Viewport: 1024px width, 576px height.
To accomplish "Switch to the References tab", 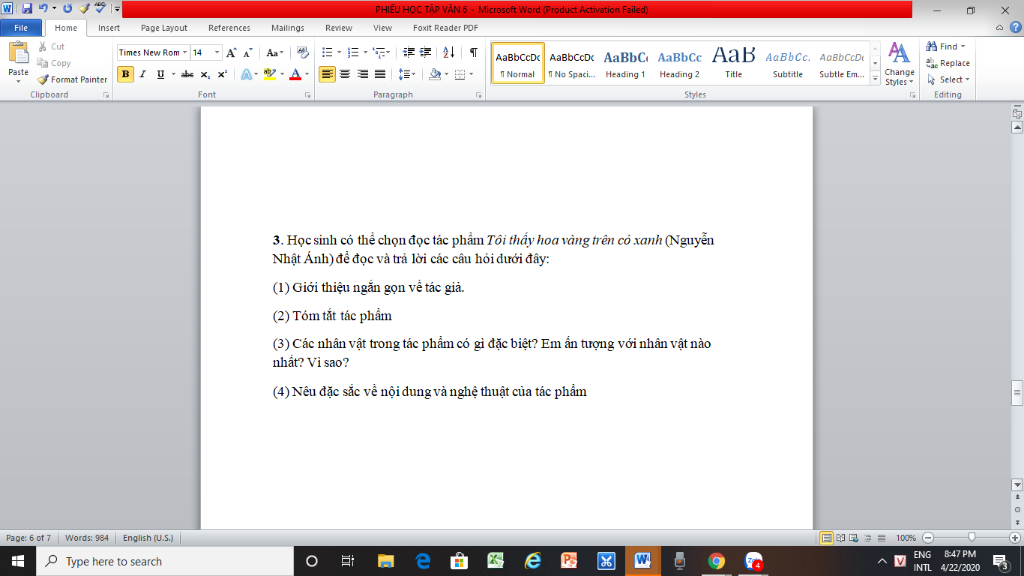I will coord(229,27).
